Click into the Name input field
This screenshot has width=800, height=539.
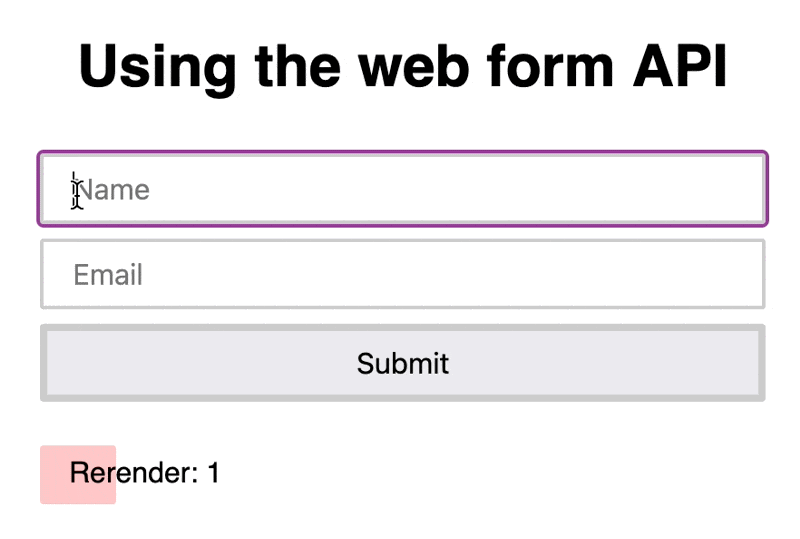[402, 189]
